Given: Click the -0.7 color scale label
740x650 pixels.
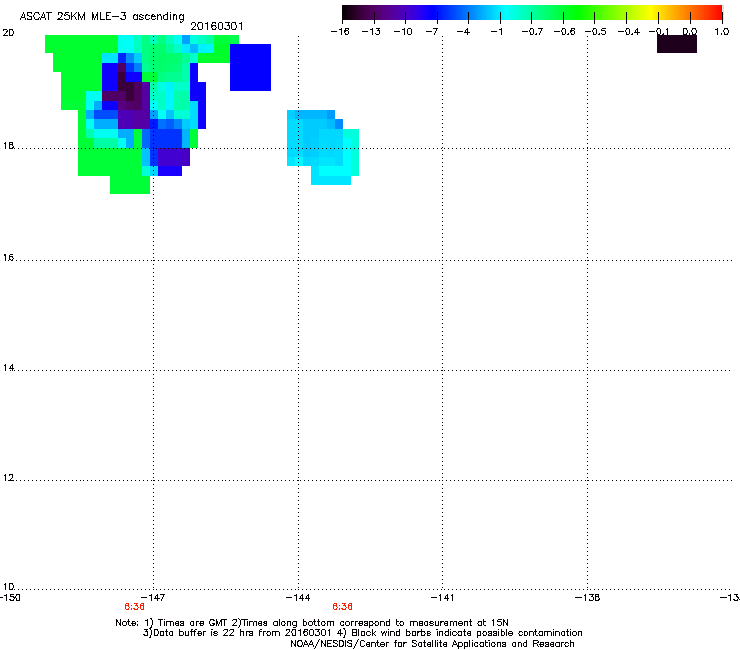Looking at the screenshot, I should pos(532,32).
